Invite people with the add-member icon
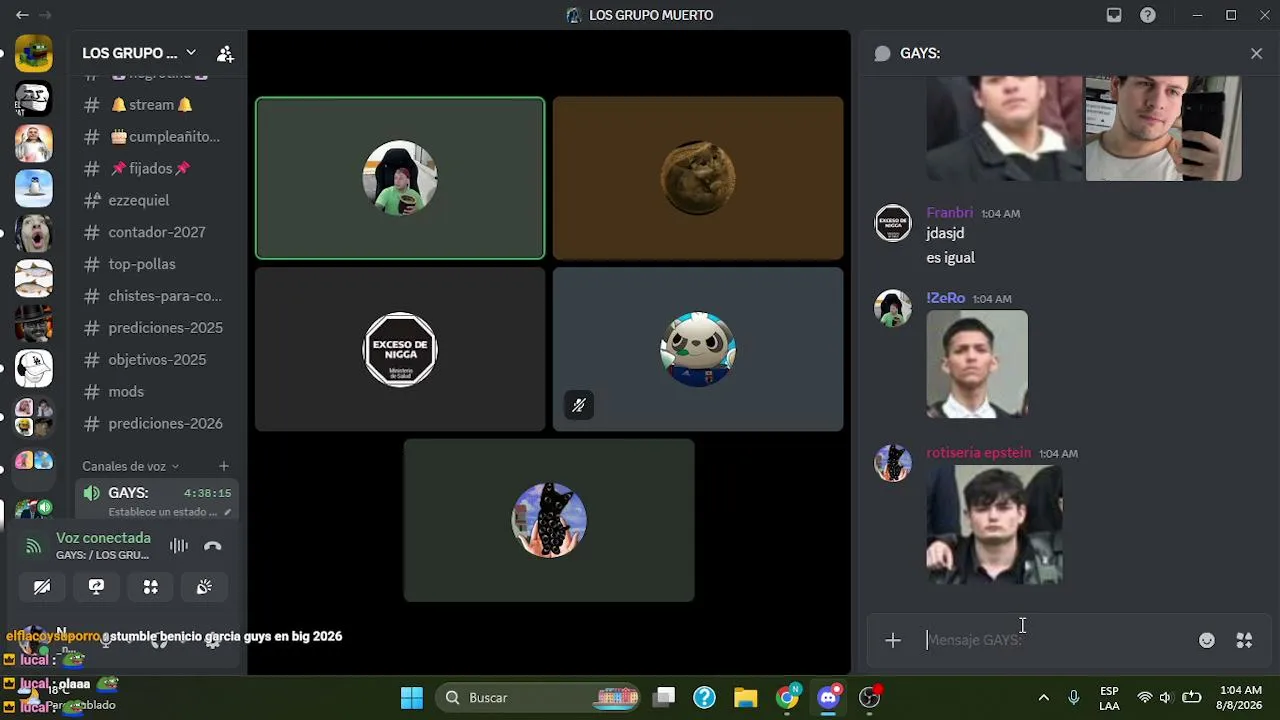Viewport: 1280px width, 720px height. click(x=225, y=53)
